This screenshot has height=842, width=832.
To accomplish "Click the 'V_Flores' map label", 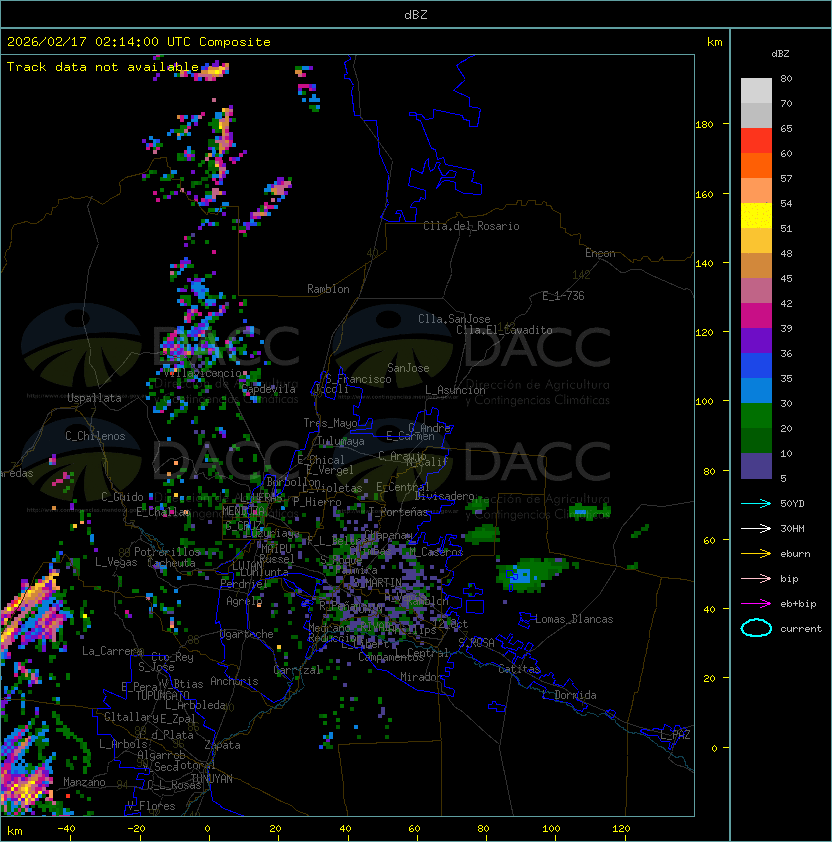I will (151, 807).
